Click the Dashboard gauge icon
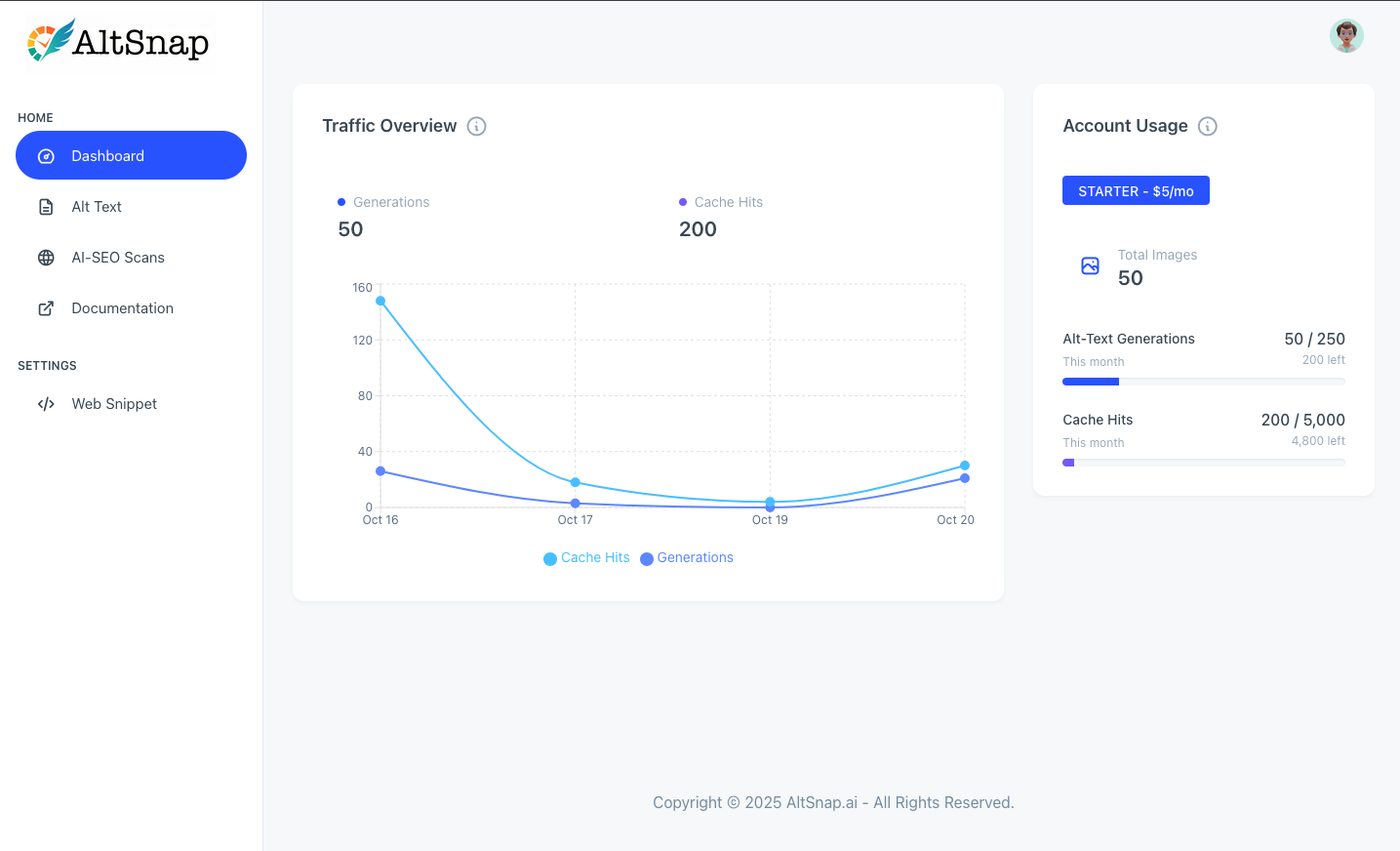The width and height of the screenshot is (1400, 851). coord(46,156)
